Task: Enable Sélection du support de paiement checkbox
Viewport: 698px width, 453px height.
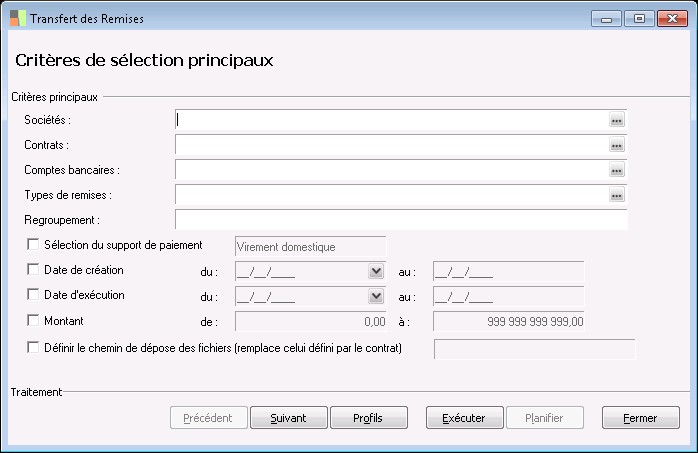Action: pyautogui.click(x=33, y=245)
